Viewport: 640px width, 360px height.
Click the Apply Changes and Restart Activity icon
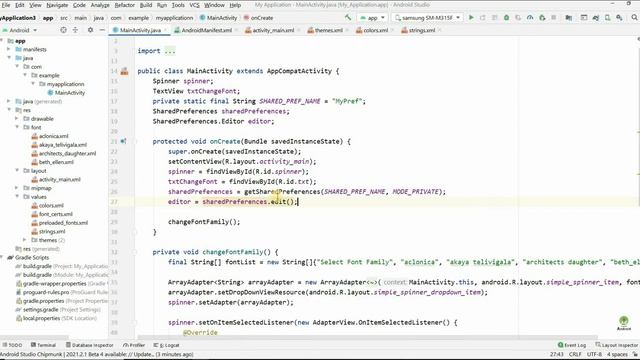(483, 18)
